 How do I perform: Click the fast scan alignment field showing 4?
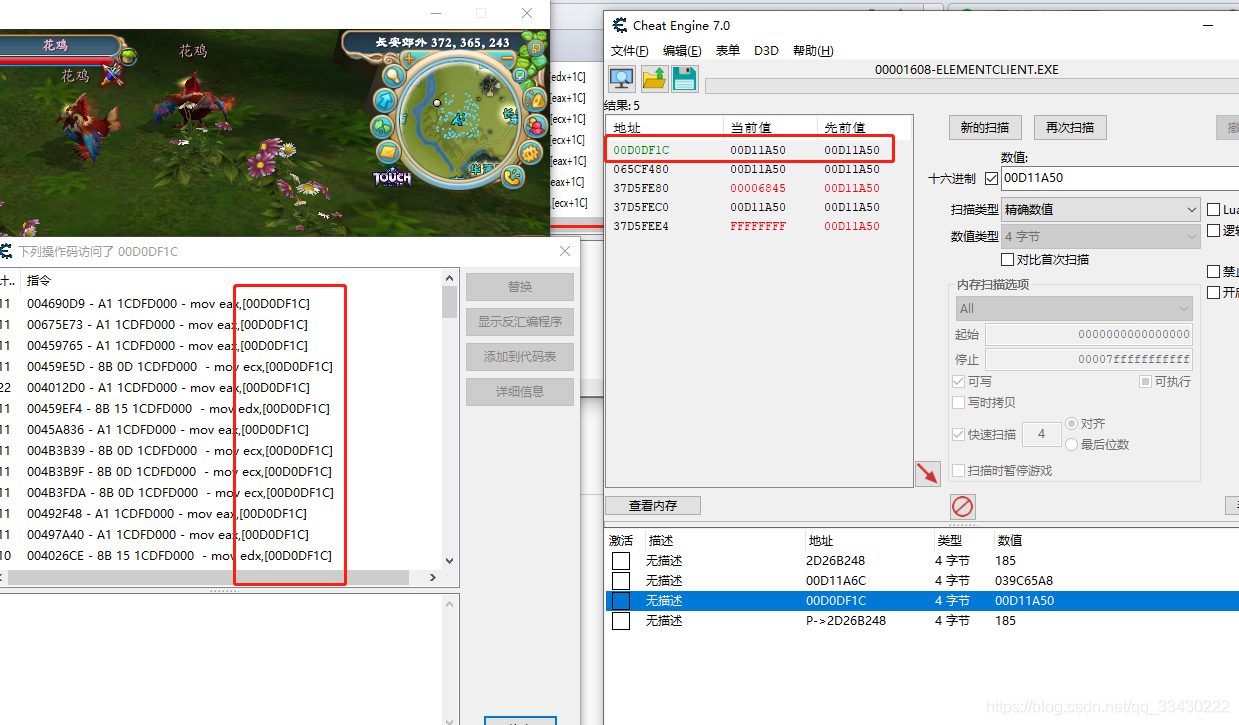click(x=1041, y=434)
